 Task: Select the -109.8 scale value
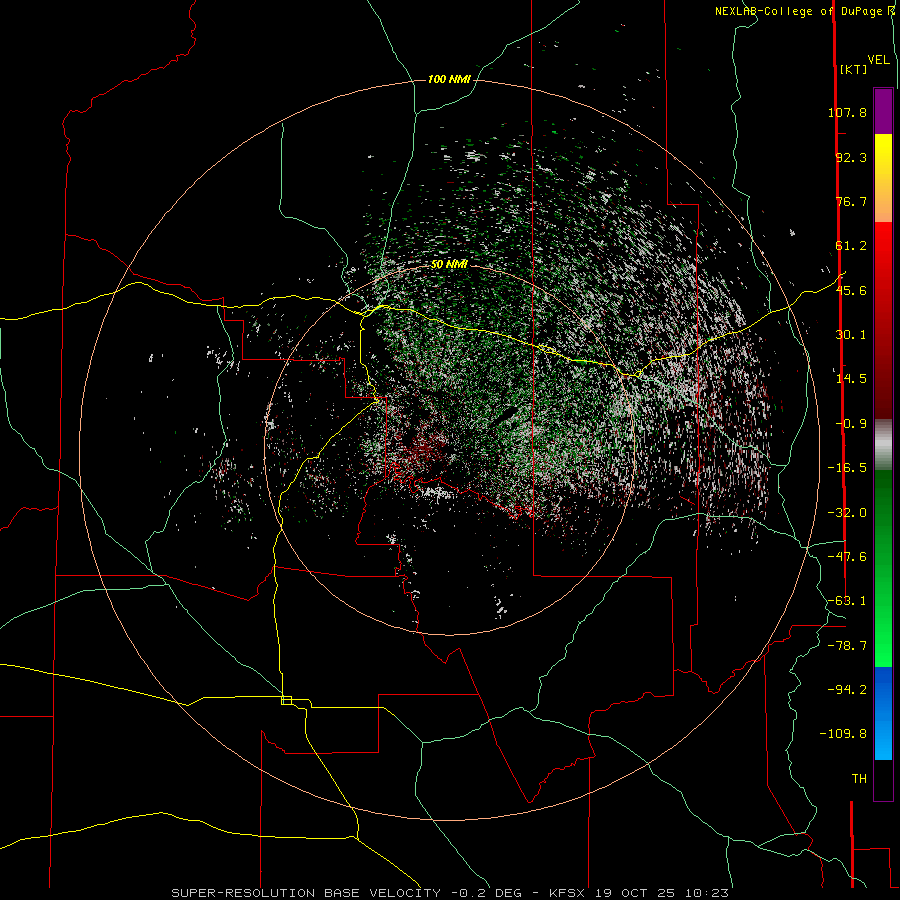pyautogui.click(x=843, y=734)
